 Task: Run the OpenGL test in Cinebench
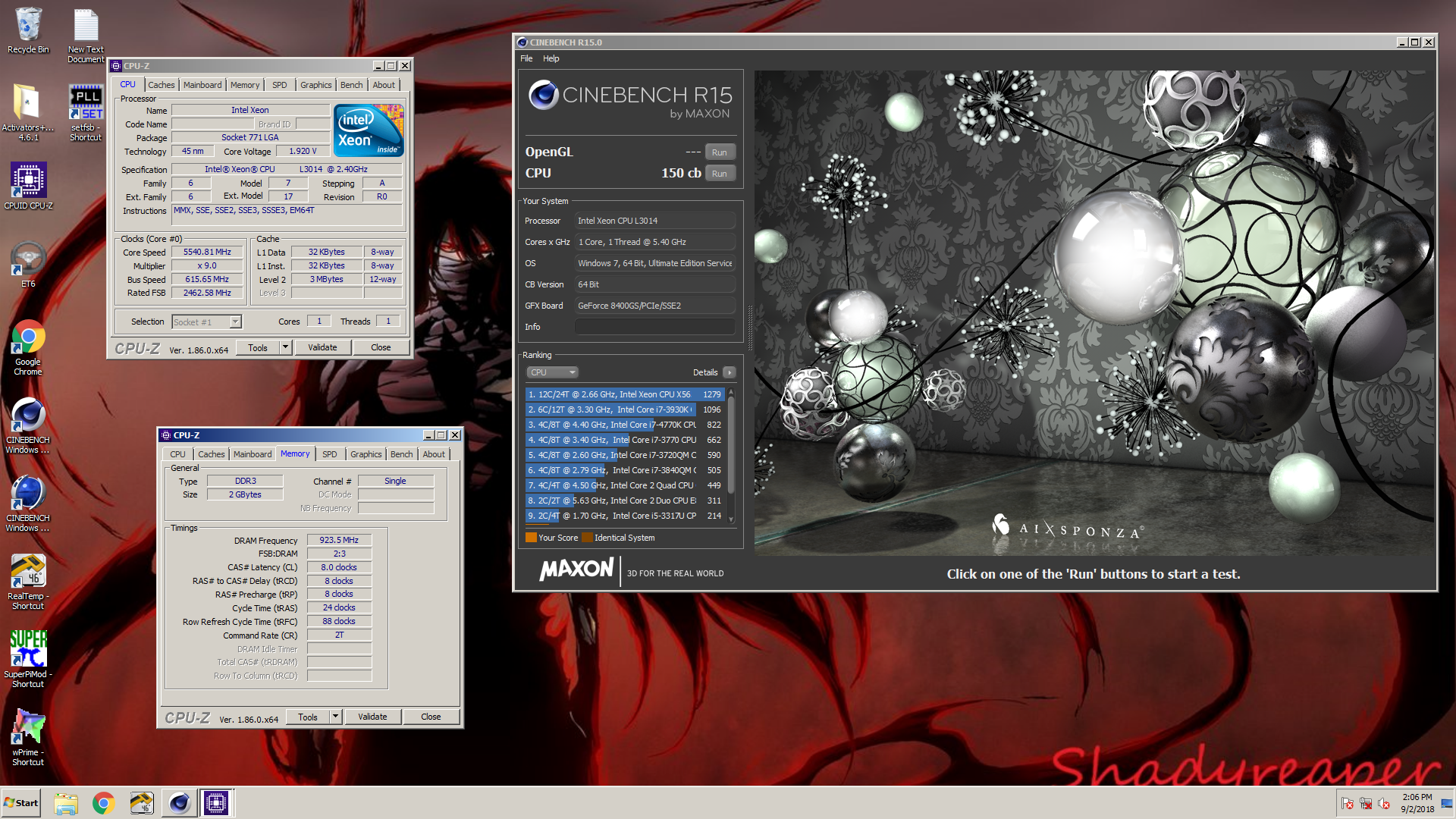pyautogui.click(x=720, y=152)
